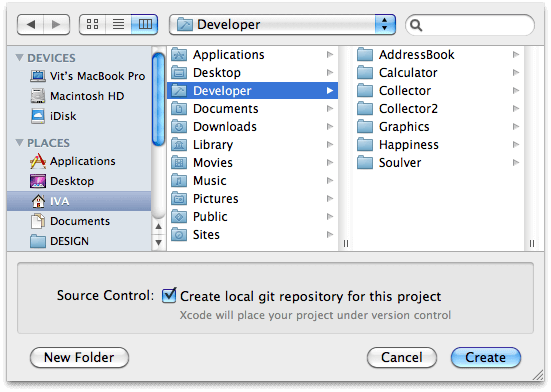The width and height of the screenshot is (551, 392).
Task: Select the IVA home folder in Places
Action: coord(79,201)
